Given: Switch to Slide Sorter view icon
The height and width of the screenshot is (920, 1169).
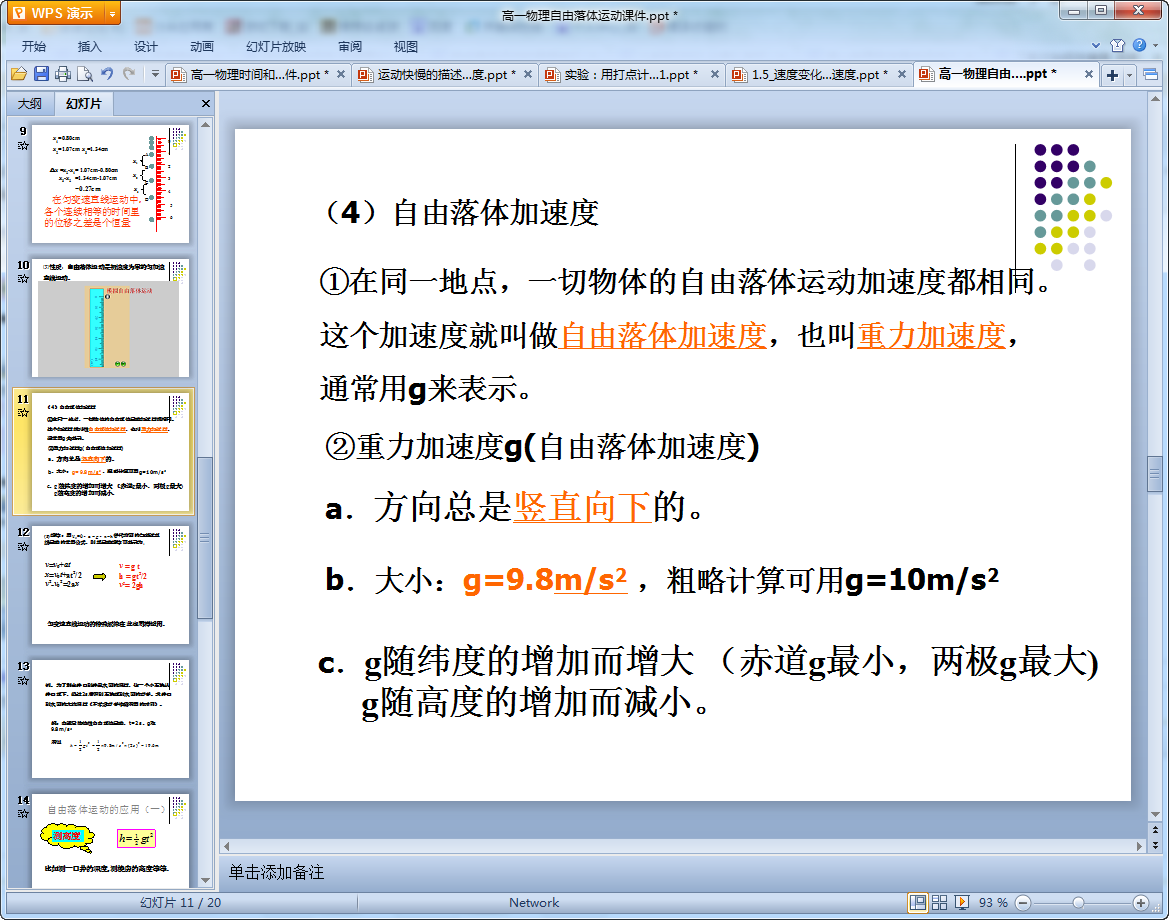Looking at the screenshot, I should (939, 903).
